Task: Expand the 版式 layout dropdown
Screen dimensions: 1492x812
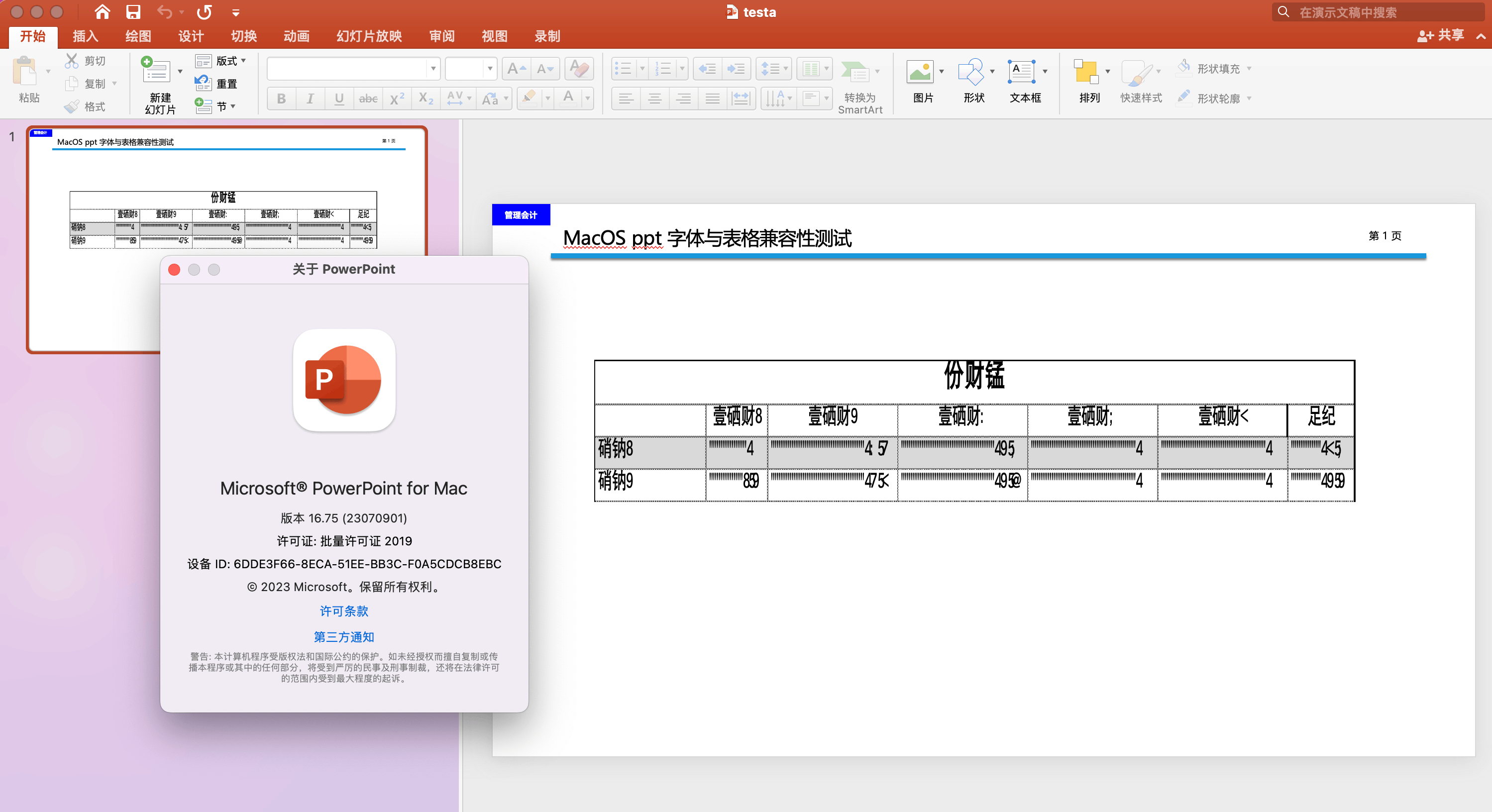Action: (x=243, y=61)
